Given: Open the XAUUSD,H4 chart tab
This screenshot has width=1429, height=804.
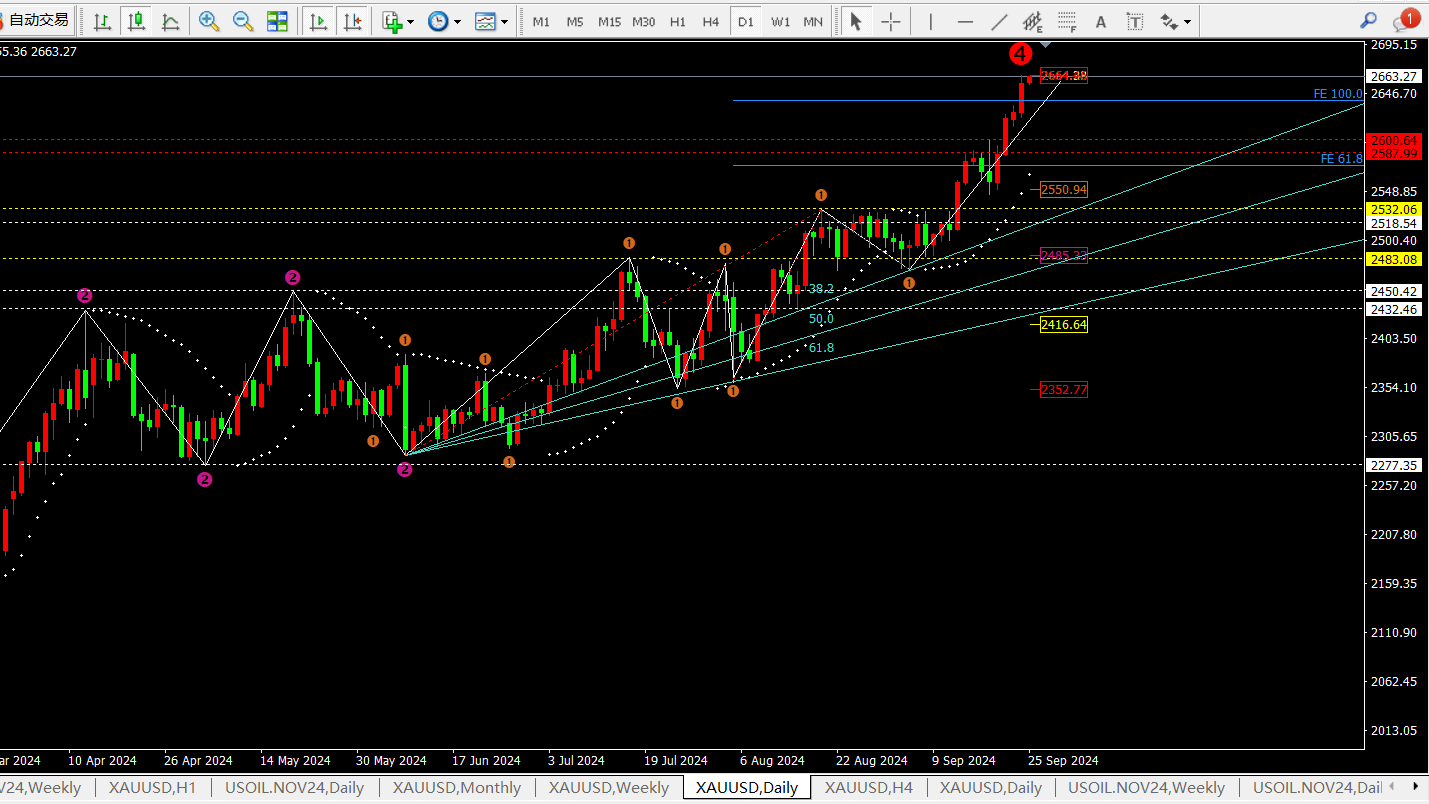Looking at the screenshot, I should (x=869, y=788).
